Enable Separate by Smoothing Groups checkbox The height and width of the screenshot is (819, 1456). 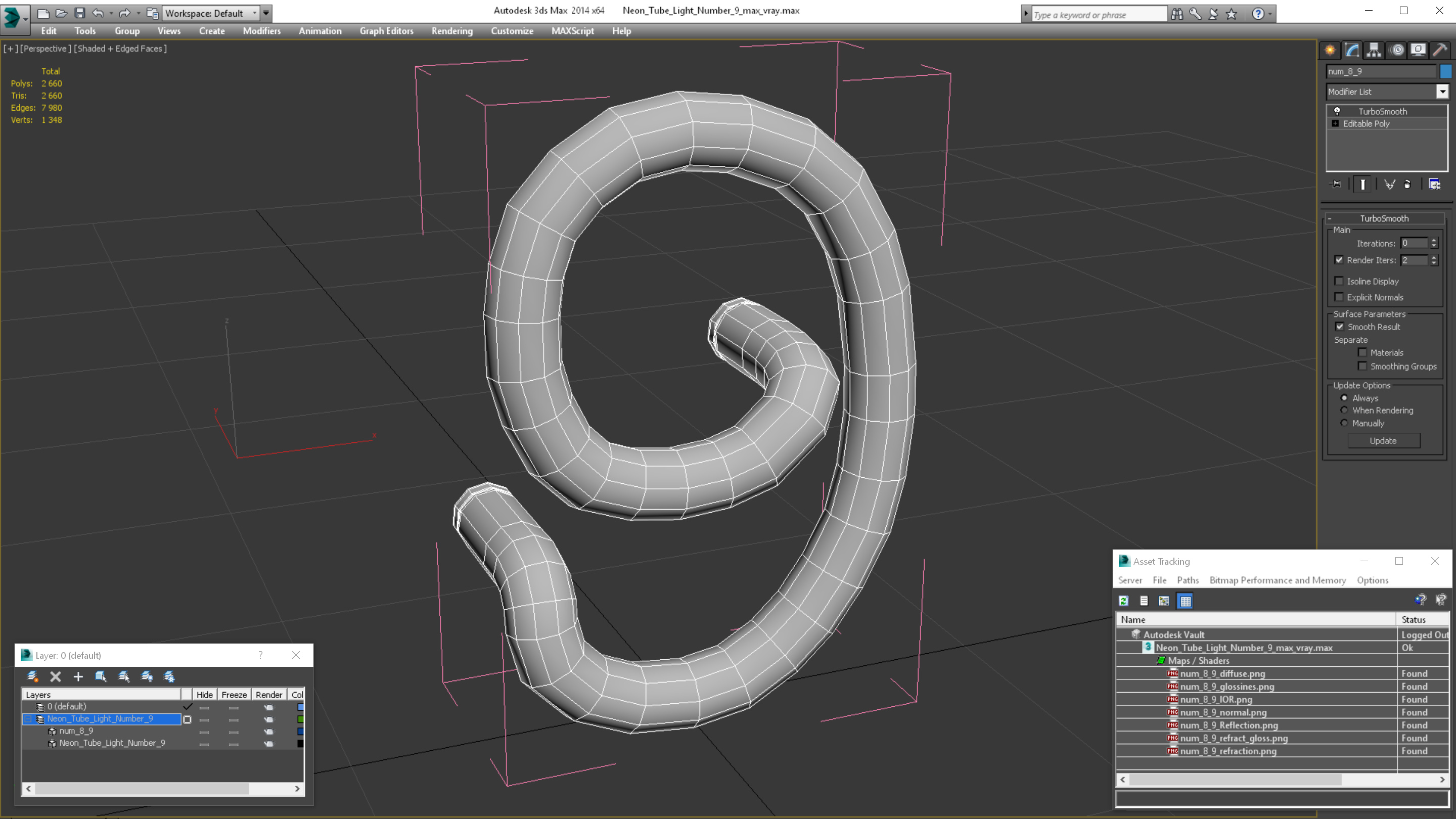(x=1362, y=366)
